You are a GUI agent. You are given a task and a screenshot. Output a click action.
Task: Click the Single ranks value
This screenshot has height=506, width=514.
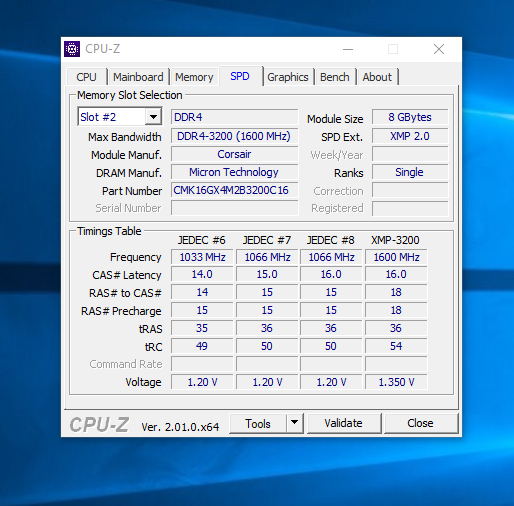(410, 172)
